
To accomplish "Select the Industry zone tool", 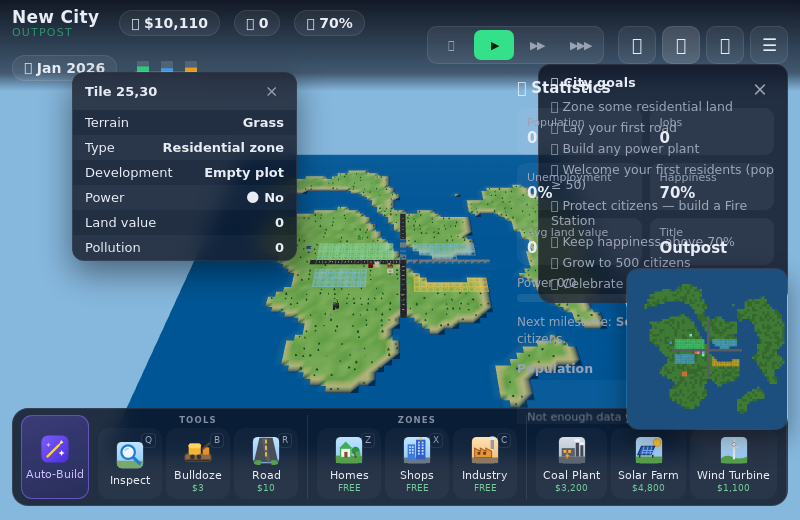I will click(x=485, y=463).
